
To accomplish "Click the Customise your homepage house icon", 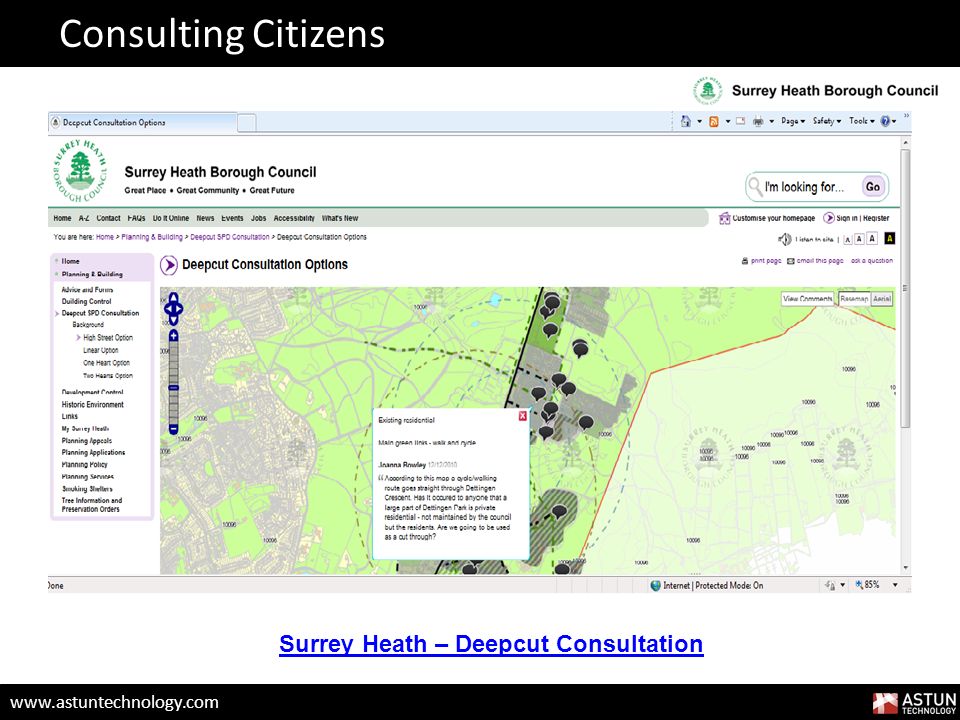I will click(724, 218).
